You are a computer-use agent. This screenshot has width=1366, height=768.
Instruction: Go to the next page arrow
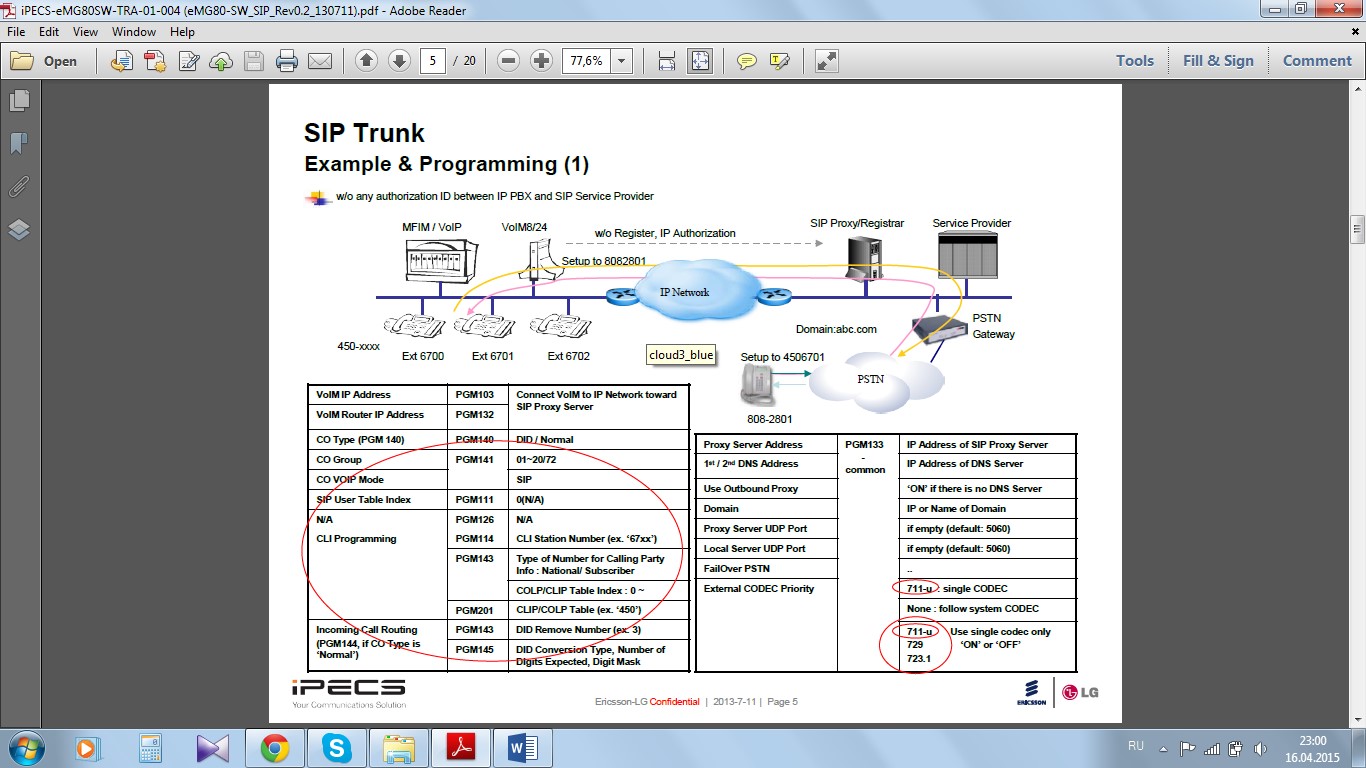tap(399, 61)
